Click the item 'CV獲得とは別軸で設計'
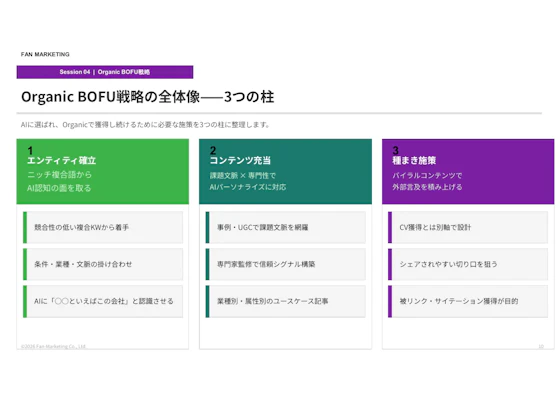The height and width of the screenshot is (396, 560). 468,227
